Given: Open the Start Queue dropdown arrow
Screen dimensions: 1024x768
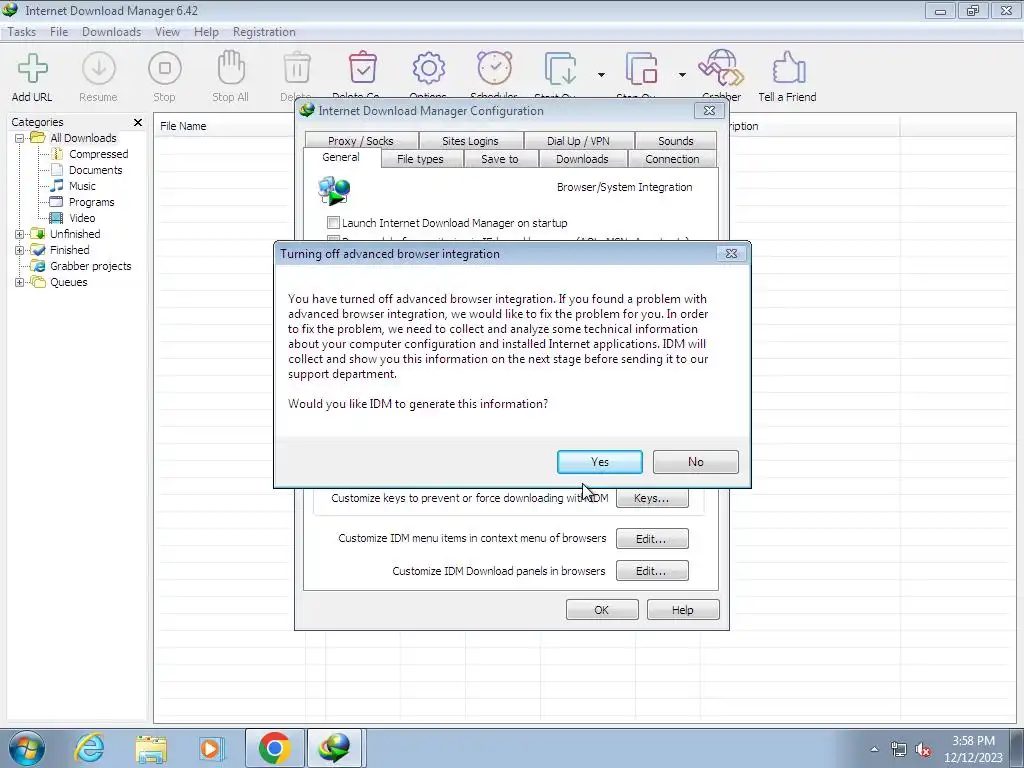Looking at the screenshot, I should [601, 75].
